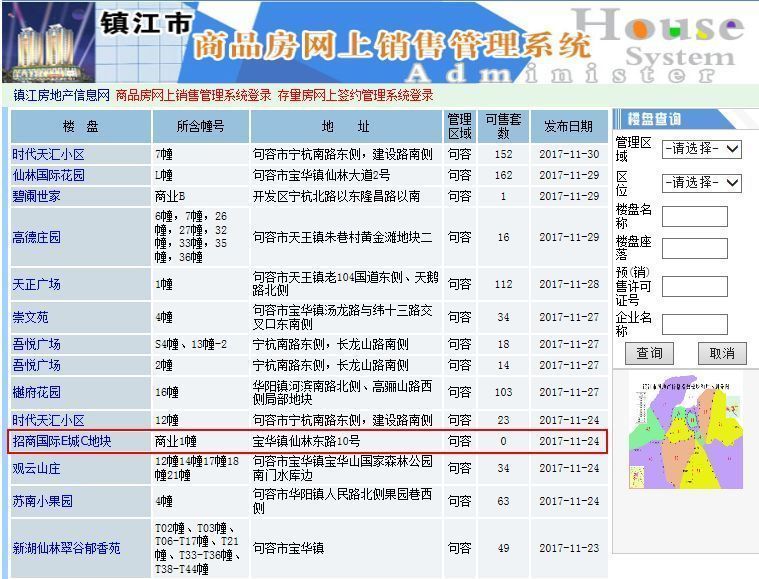
Task: Open 碧澜世家 listing
Action: [36, 196]
